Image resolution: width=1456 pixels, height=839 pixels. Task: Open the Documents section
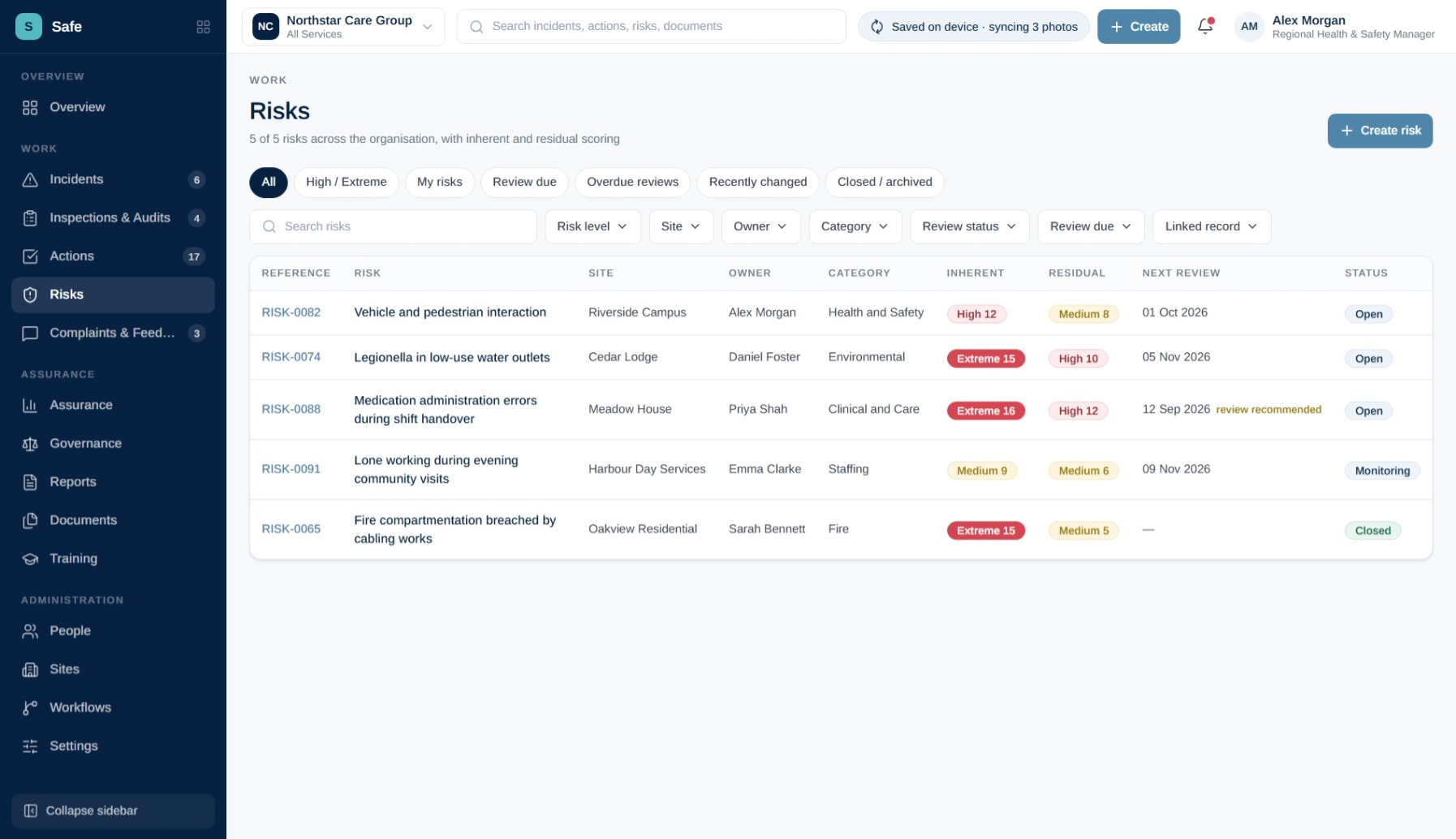point(113,520)
